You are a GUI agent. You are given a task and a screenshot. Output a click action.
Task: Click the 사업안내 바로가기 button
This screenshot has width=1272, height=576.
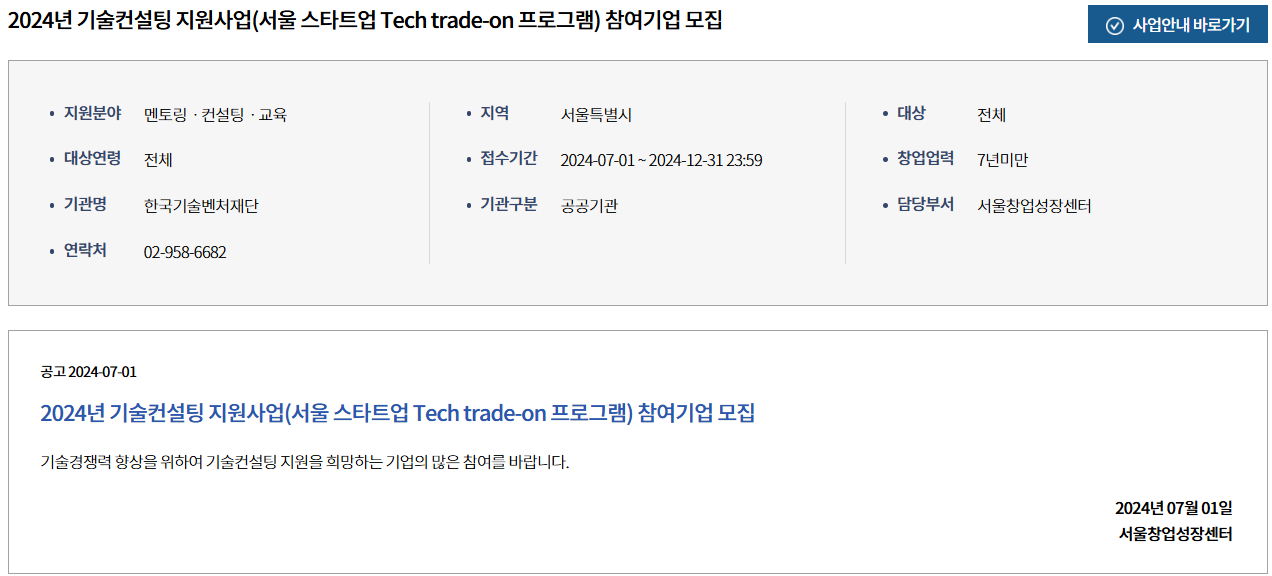(x=1177, y=25)
